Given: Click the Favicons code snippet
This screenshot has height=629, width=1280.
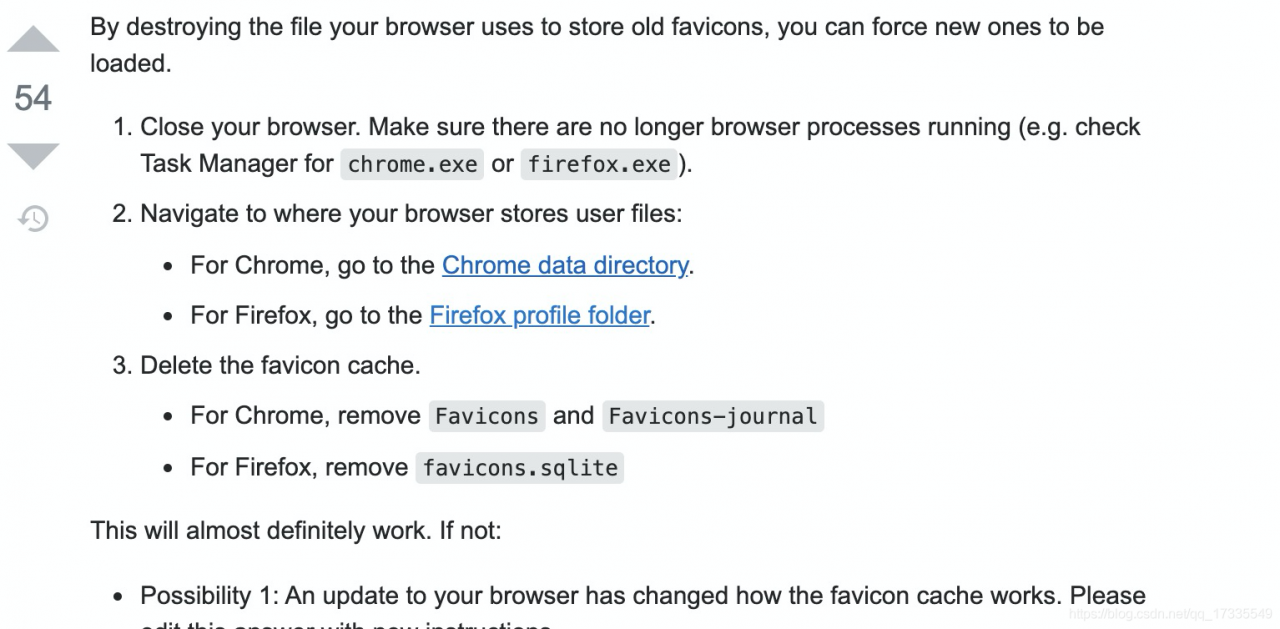Looking at the screenshot, I should coord(487,416).
